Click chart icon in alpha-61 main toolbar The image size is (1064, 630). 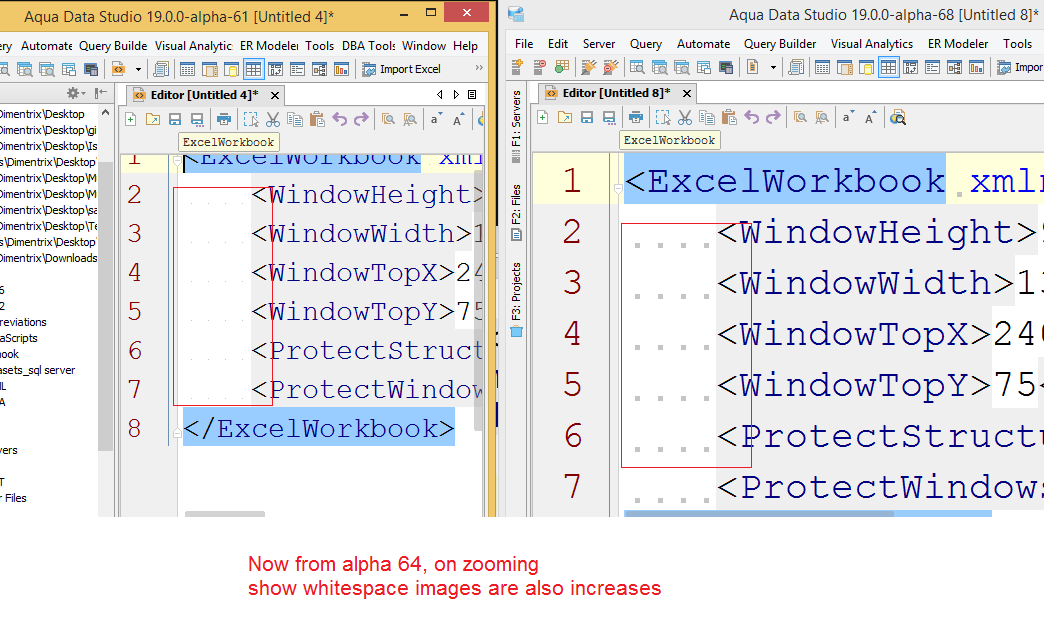[341, 69]
